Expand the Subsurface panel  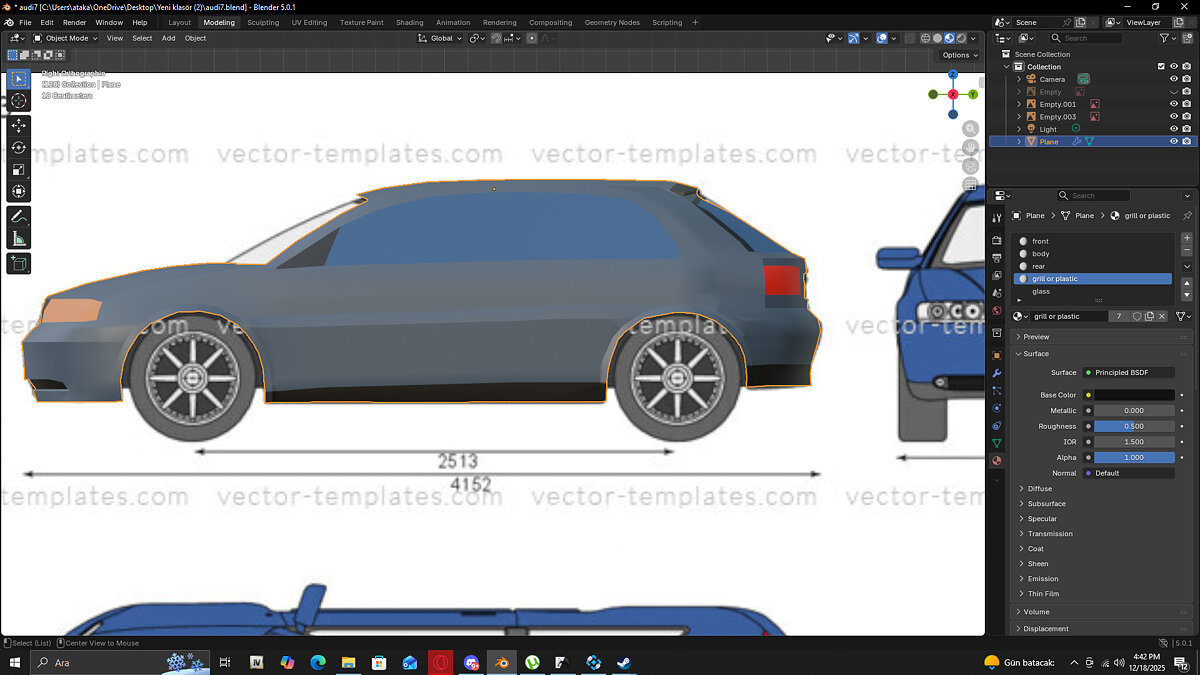pyautogui.click(x=1046, y=504)
